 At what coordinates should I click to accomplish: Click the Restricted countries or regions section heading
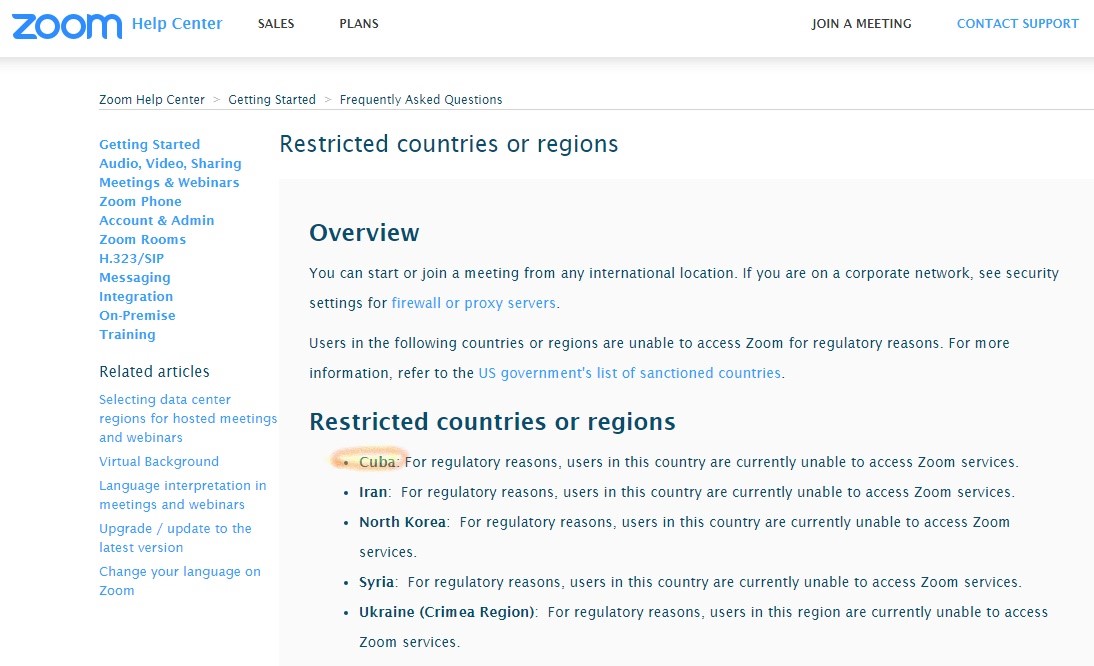coord(493,422)
